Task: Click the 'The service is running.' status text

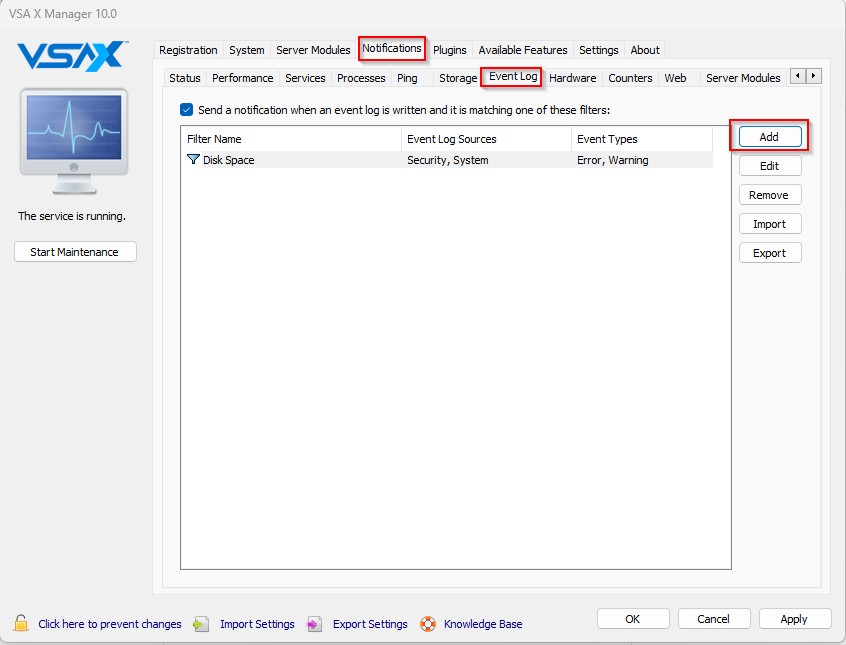Action: (x=72, y=216)
